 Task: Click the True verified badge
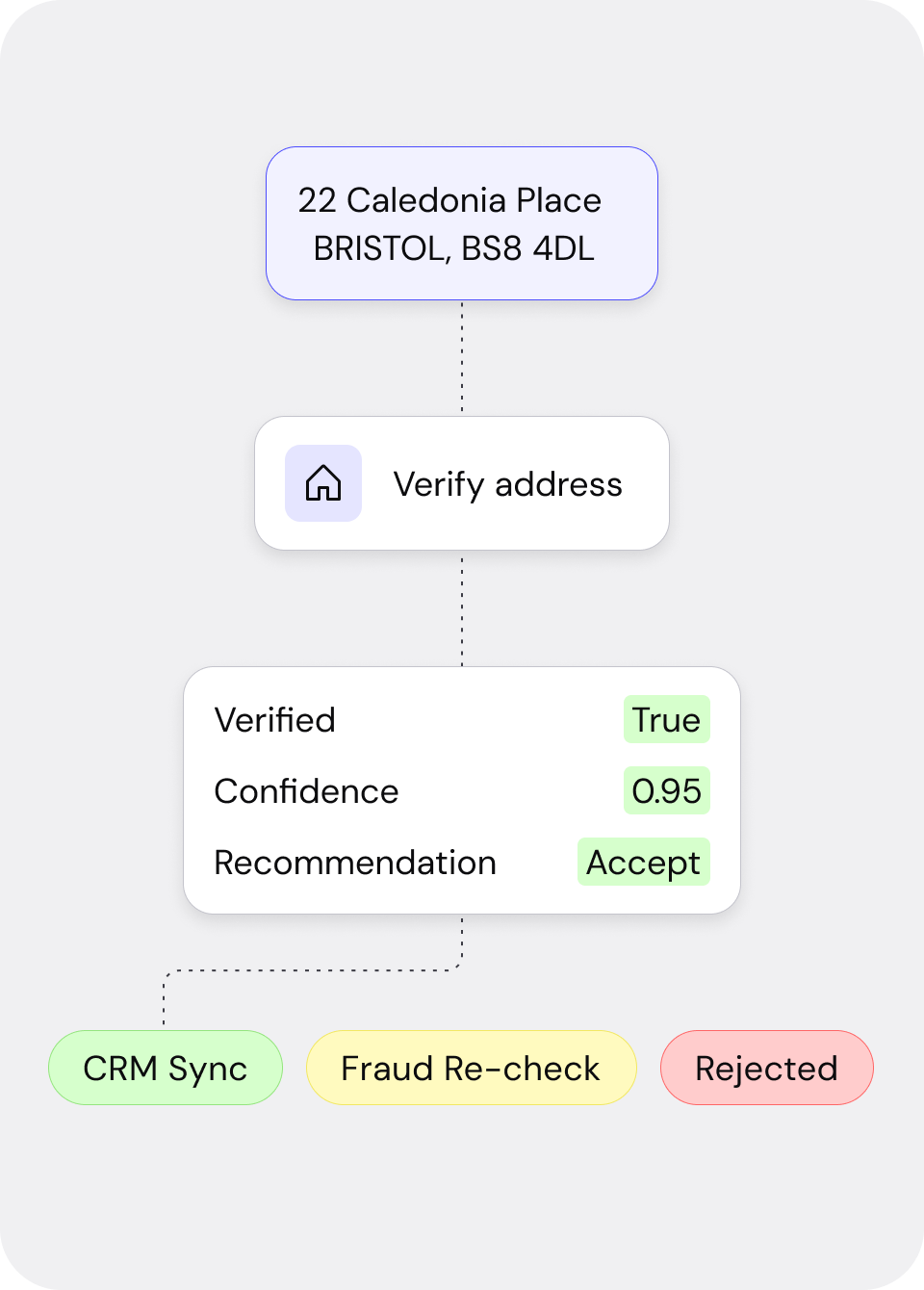(x=667, y=719)
